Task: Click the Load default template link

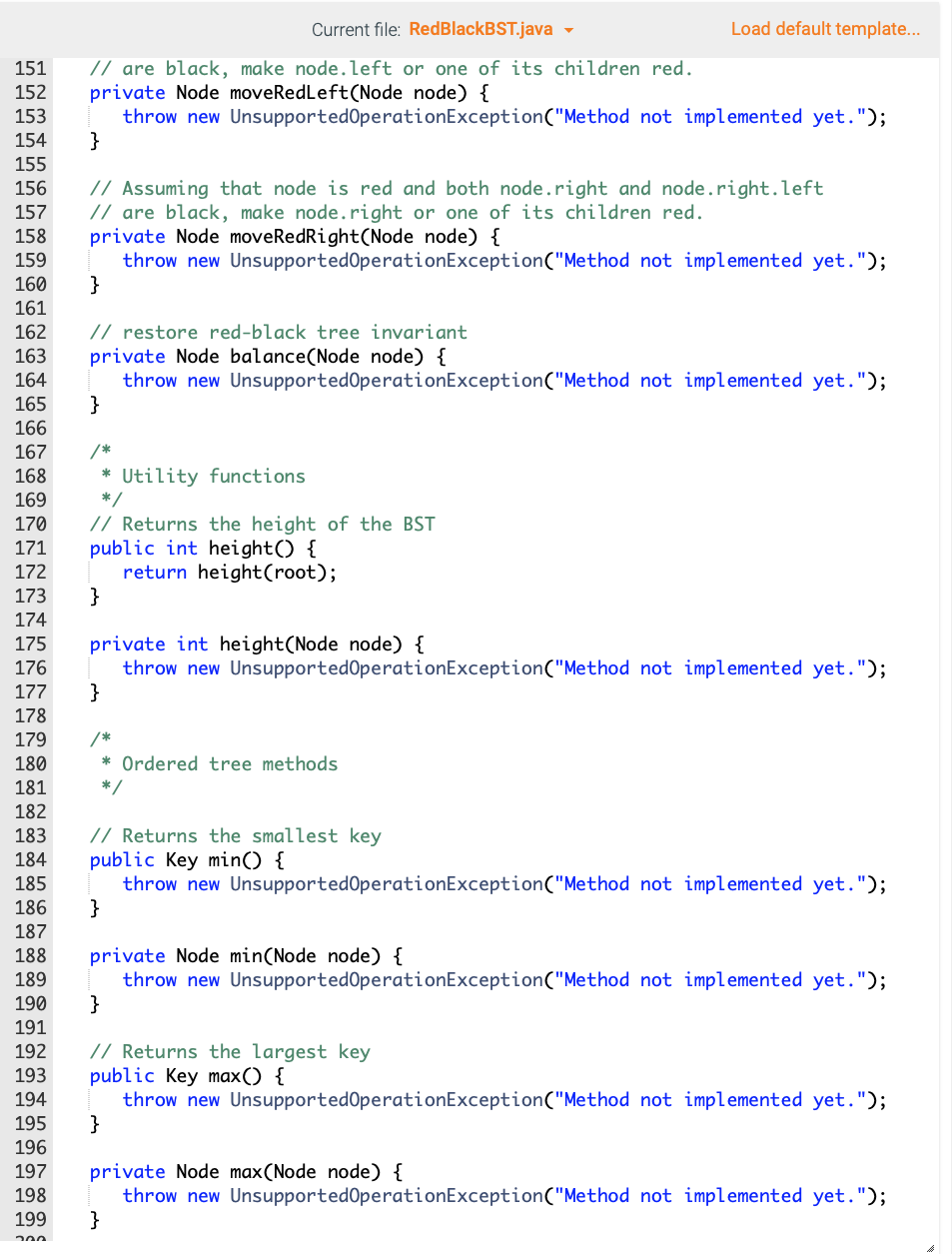Action: click(x=825, y=29)
